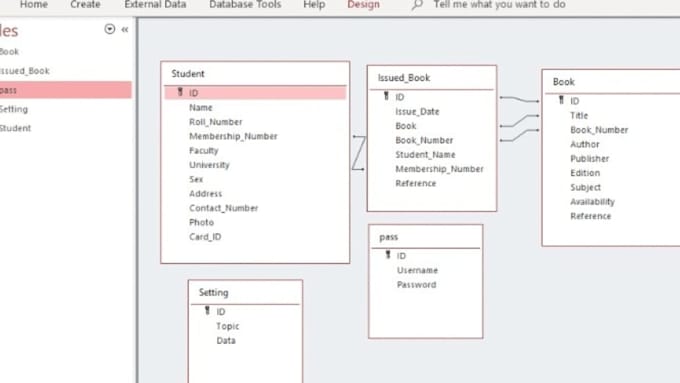Select Photo field in Student table
The width and height of the screenshot is (680, 383).
(x=202, y=222)
